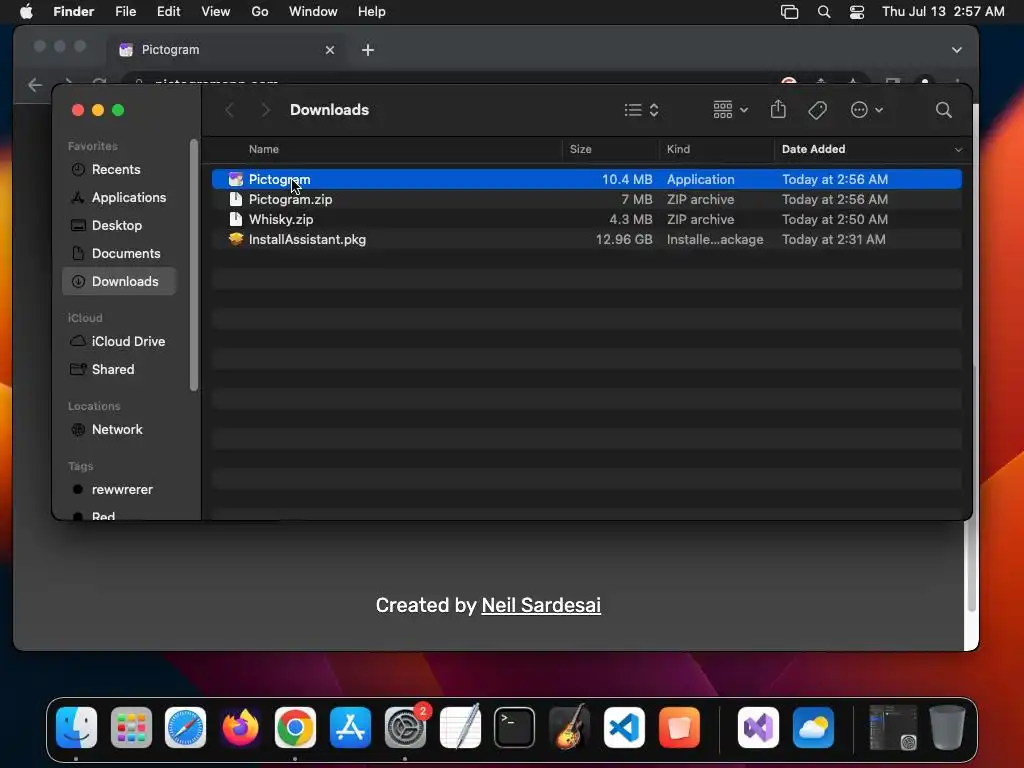This screenshot has width=1024, height=768.
Task: Launch Google Chrome from the Dock
Action: click(295, 727)
